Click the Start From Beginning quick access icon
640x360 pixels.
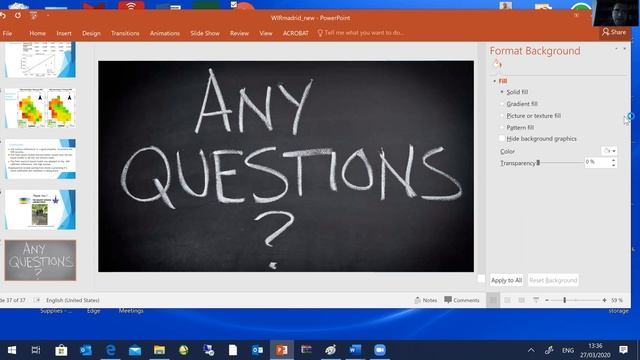(33, 16)
